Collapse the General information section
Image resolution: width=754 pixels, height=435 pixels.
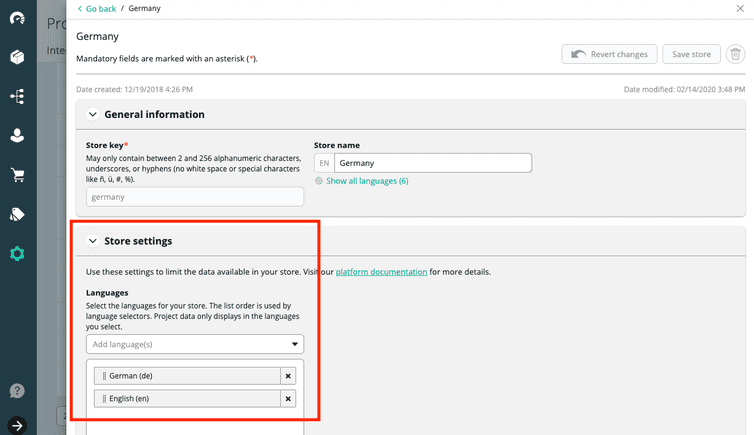coord(93,115)
